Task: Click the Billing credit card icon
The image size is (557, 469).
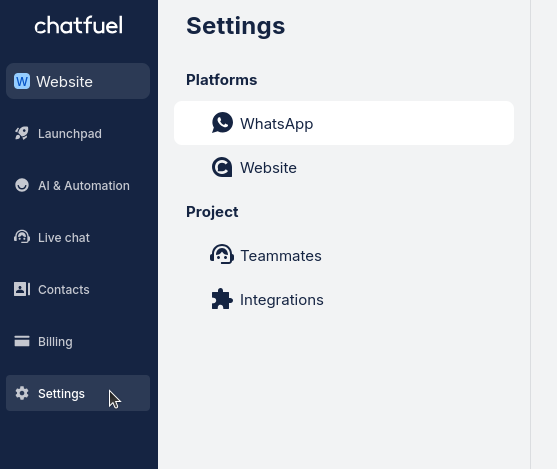Action: [x=22, y=341]
